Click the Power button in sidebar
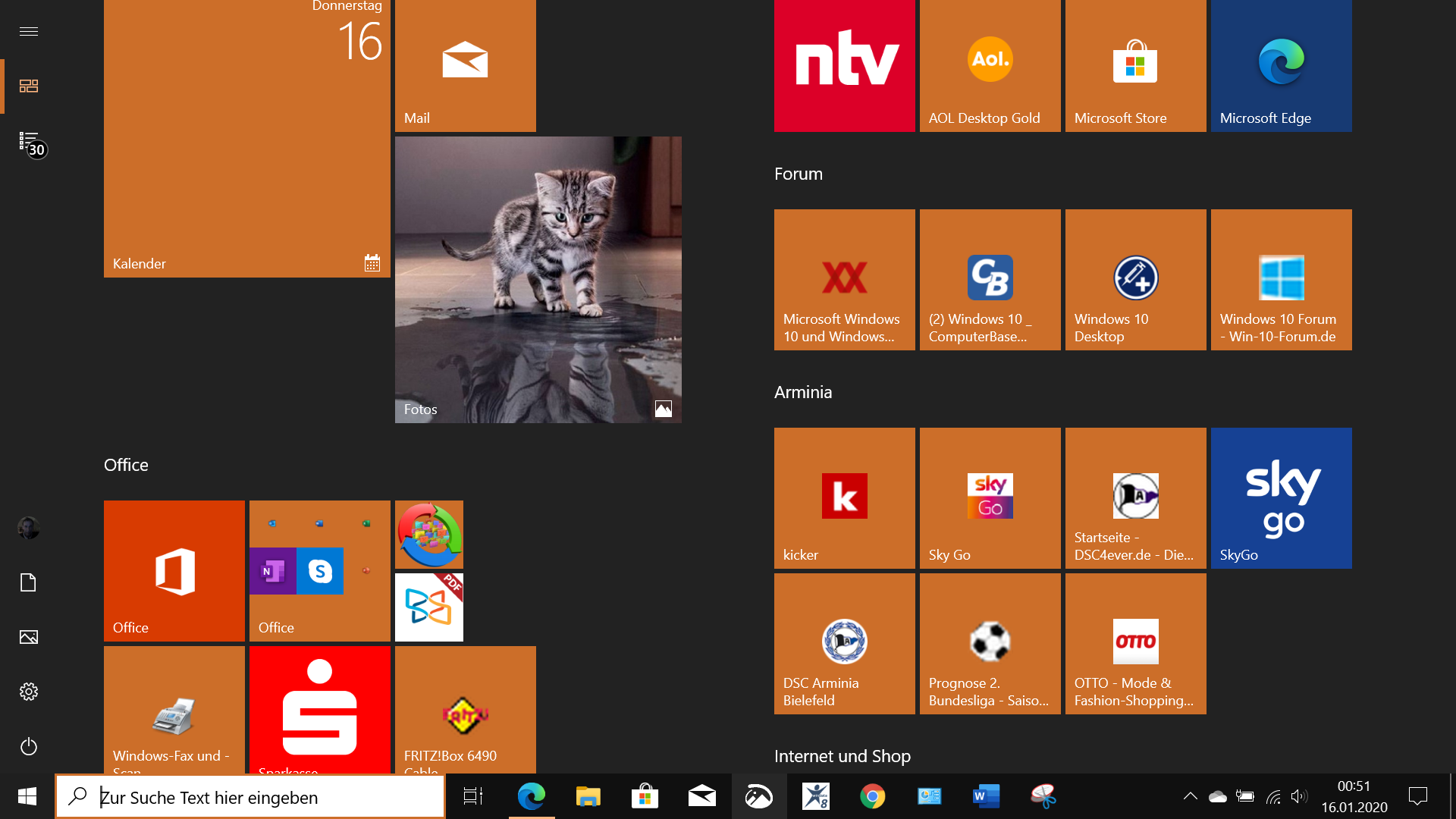 pos(29,746)
